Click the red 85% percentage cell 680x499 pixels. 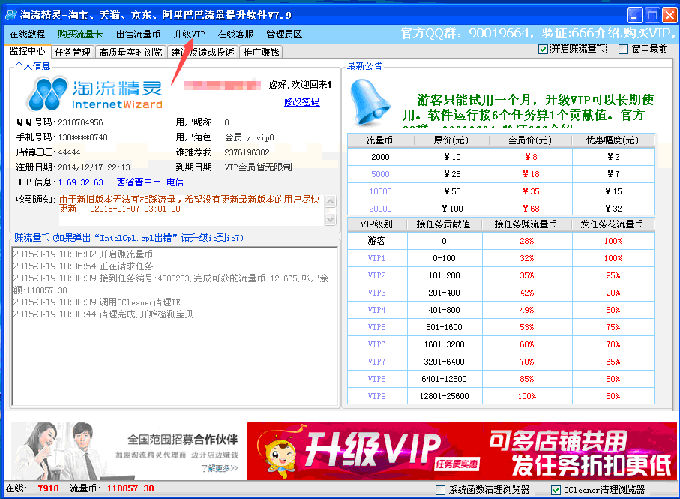(527, 379)
